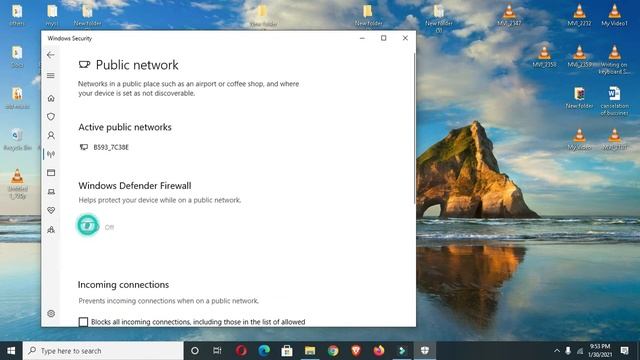Open Microsoft Store from the taskbar
The image size is (640, 360).
pyautogui.click(x=287, y=351)
